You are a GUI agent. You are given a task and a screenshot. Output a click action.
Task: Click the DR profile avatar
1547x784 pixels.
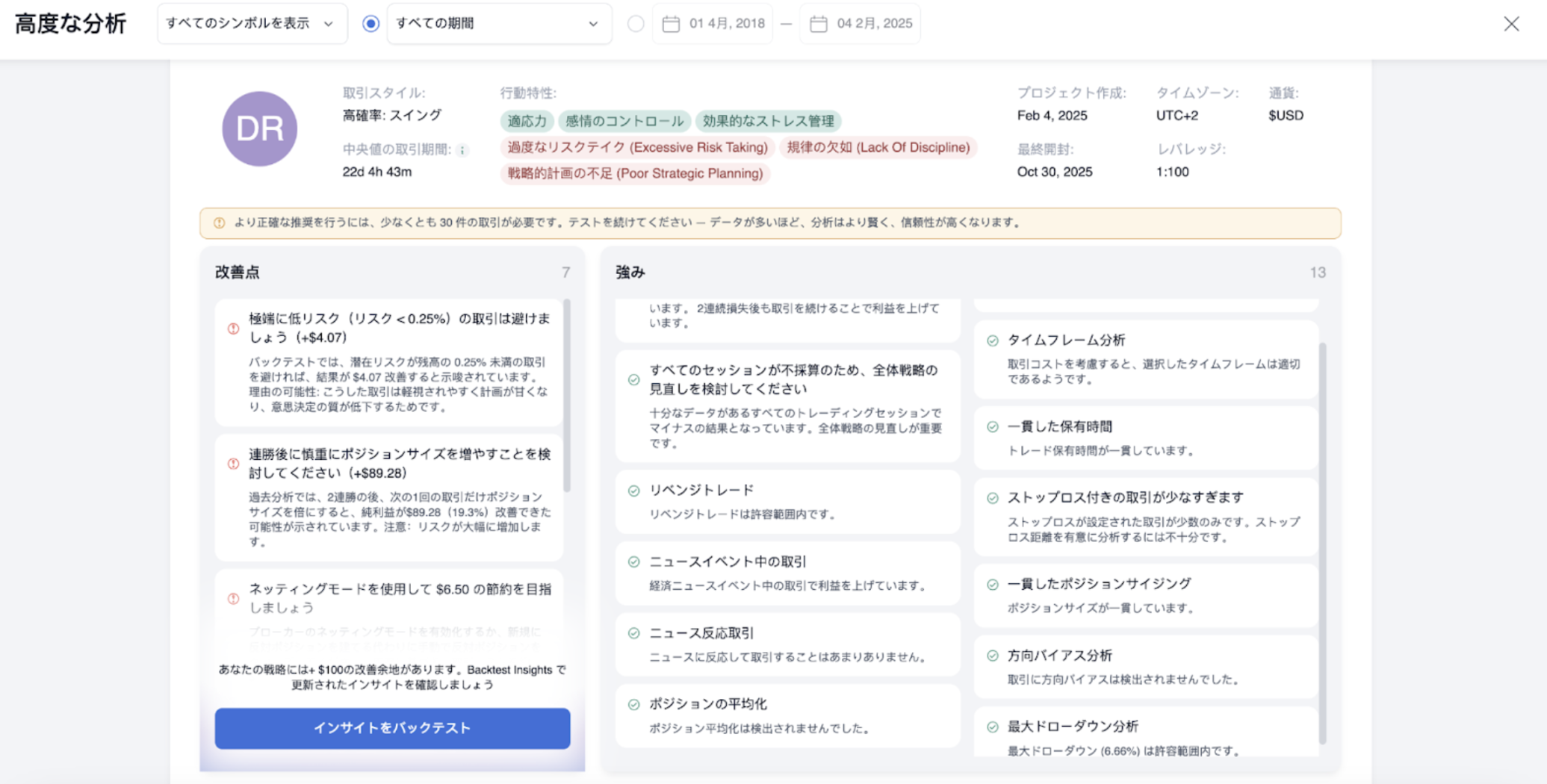(x=259, y=128)
